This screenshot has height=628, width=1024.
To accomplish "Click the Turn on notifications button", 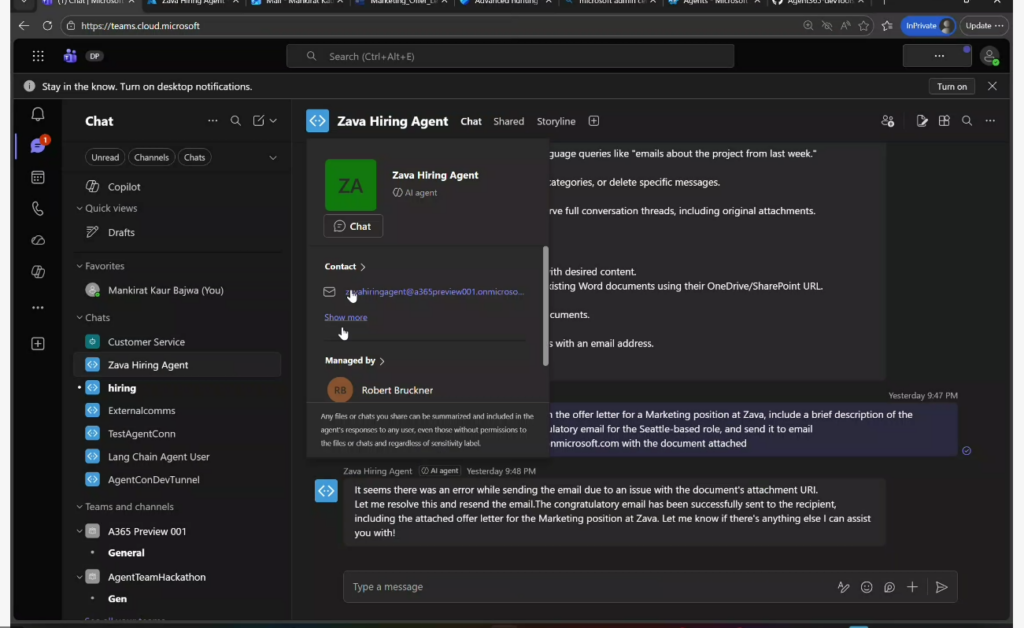I will pyautogui.click(x=951, y=86).
